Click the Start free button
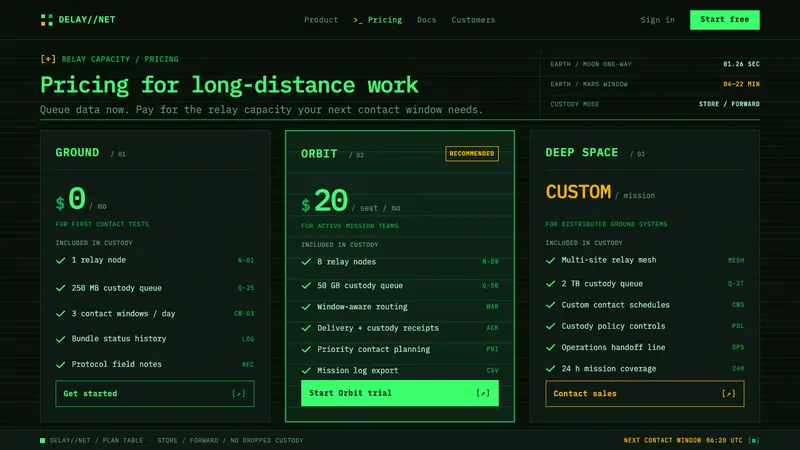Screen dimensions: 800x450 [x=724, y=19]
